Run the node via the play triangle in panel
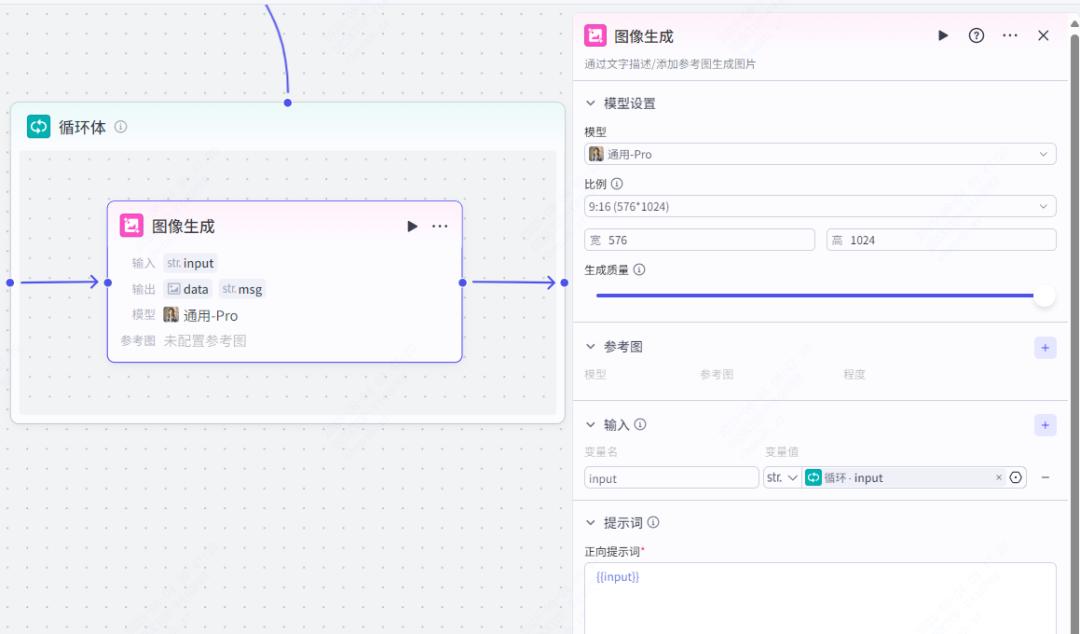This screenshot has height=634, width=1080. pos(942,35)
